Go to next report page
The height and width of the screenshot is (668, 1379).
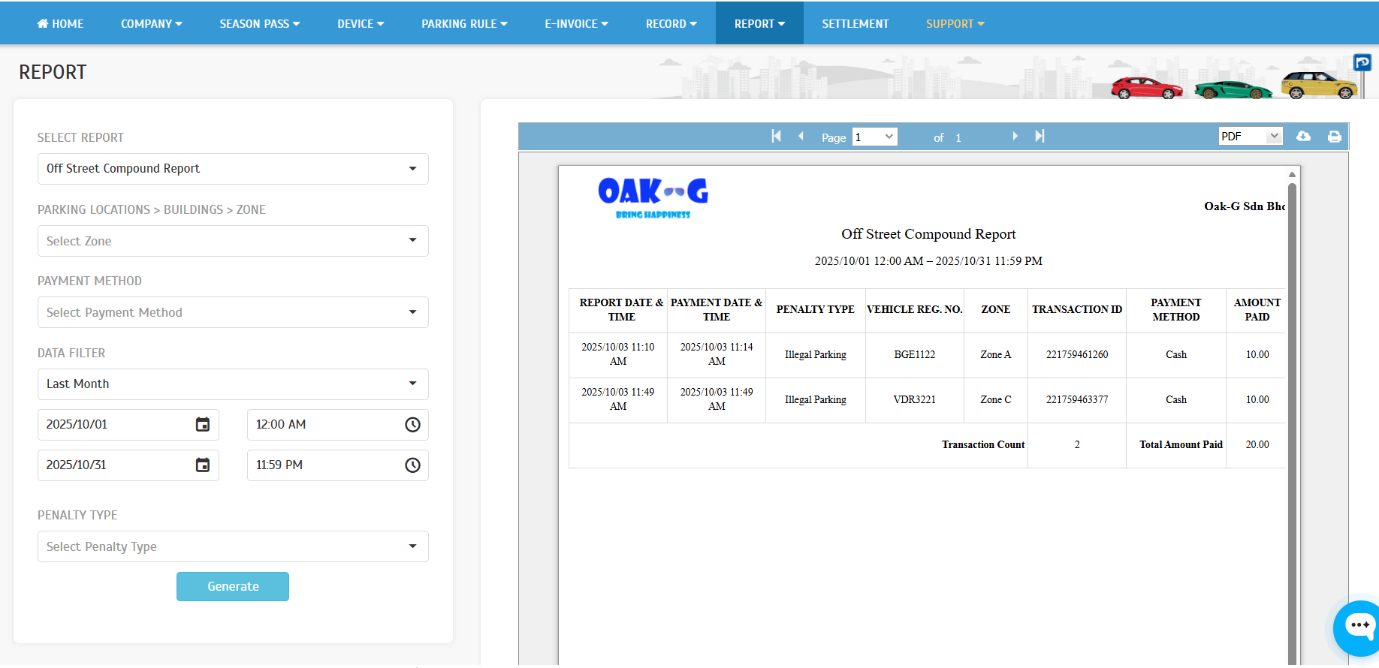tap(1015, 136)
